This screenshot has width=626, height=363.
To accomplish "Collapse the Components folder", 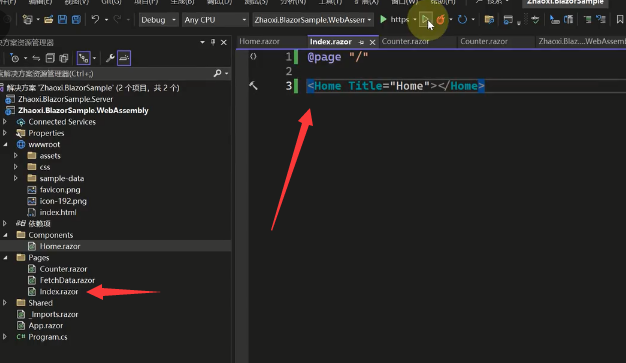I will 5,235.
